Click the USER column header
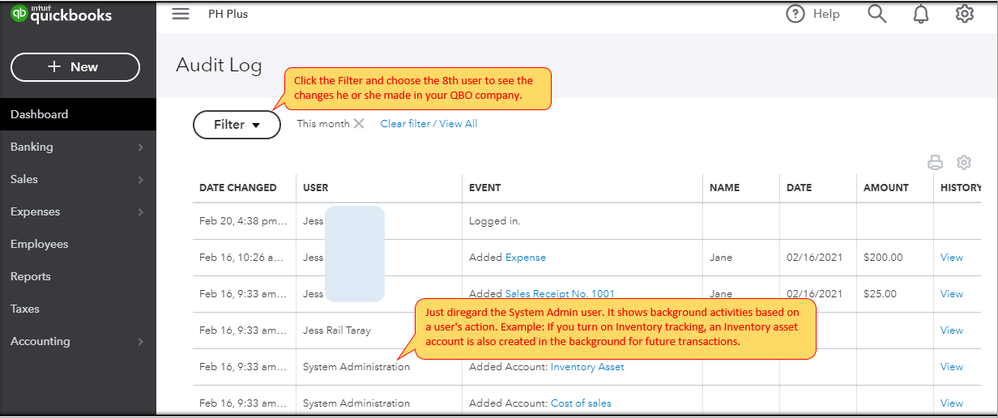 pos(316,188)
